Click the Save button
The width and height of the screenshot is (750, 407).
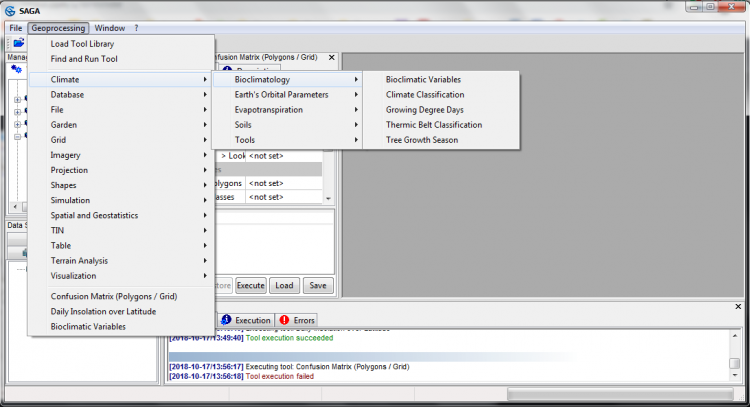(x=318, y=286)
